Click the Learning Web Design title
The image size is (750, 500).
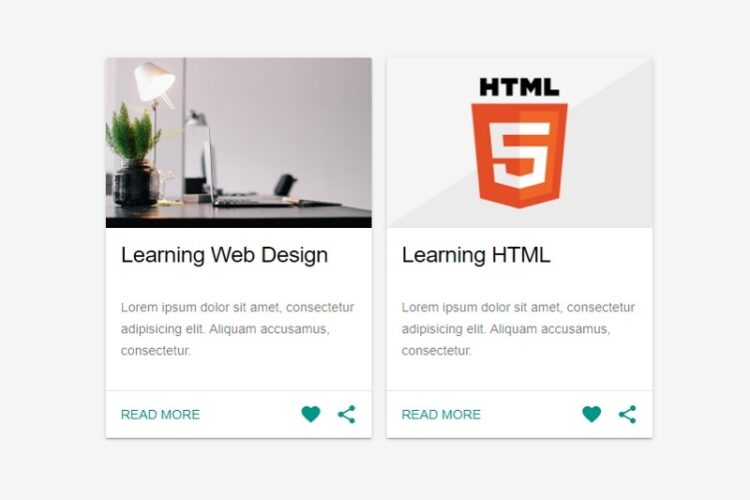point(224,256)
